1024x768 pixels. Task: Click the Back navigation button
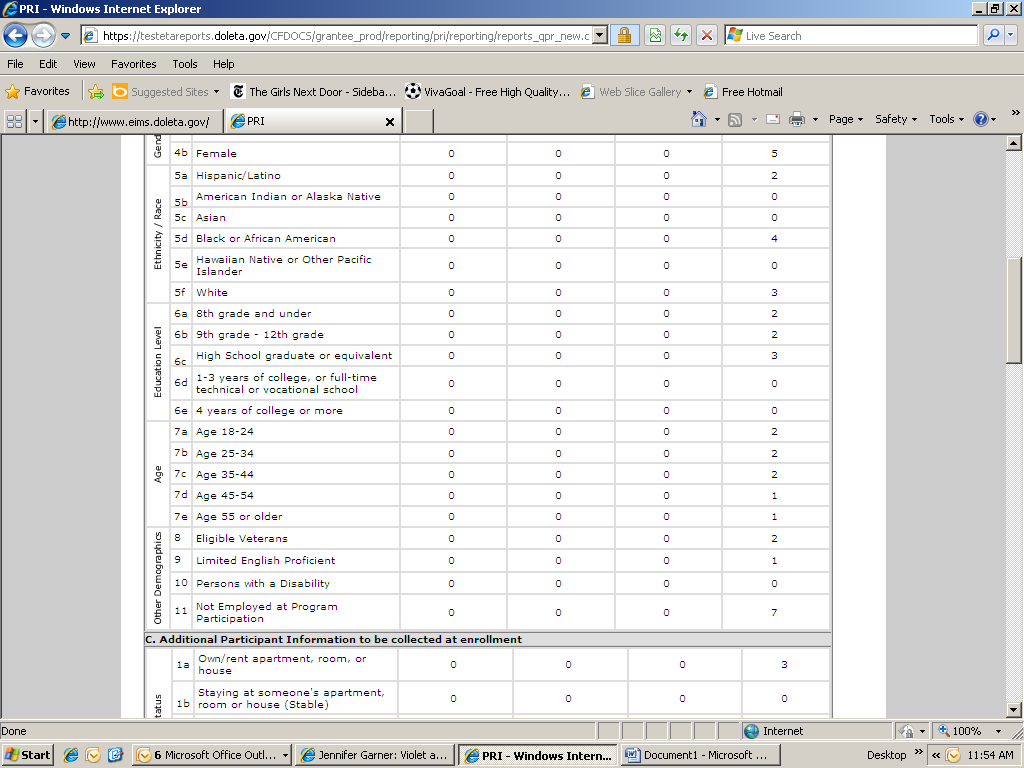(15, 36)
